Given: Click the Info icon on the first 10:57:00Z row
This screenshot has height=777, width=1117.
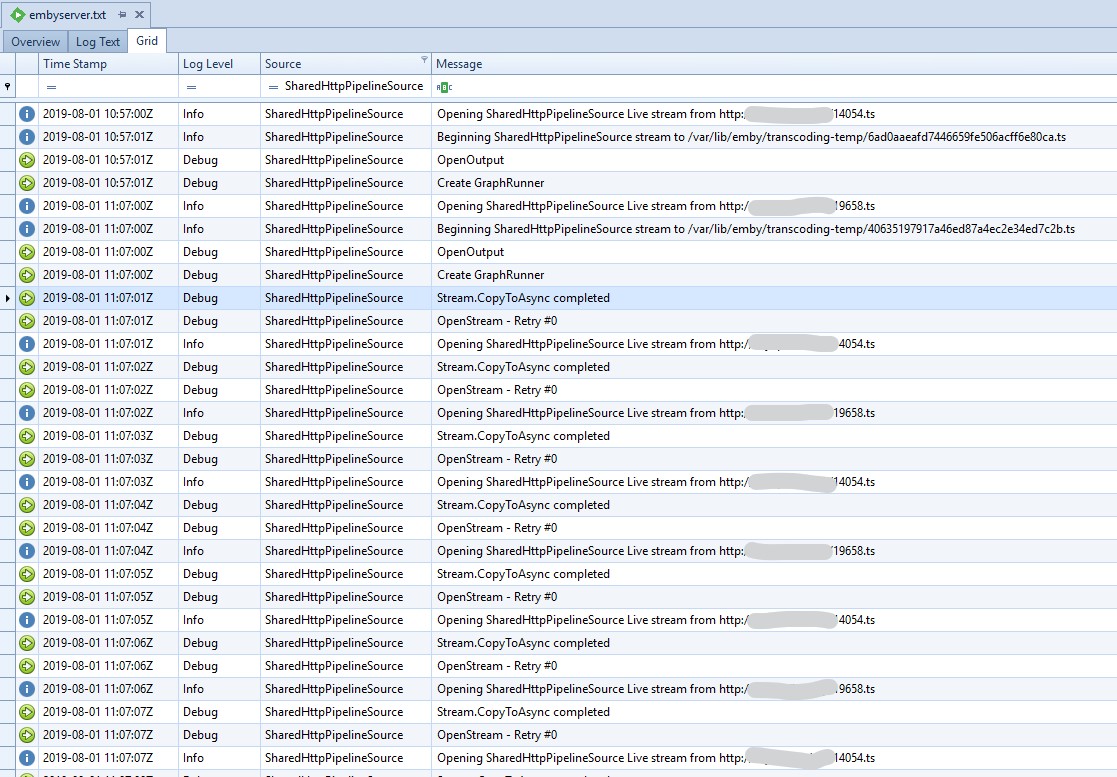Looking at the screenshot, I should [27, 114].
